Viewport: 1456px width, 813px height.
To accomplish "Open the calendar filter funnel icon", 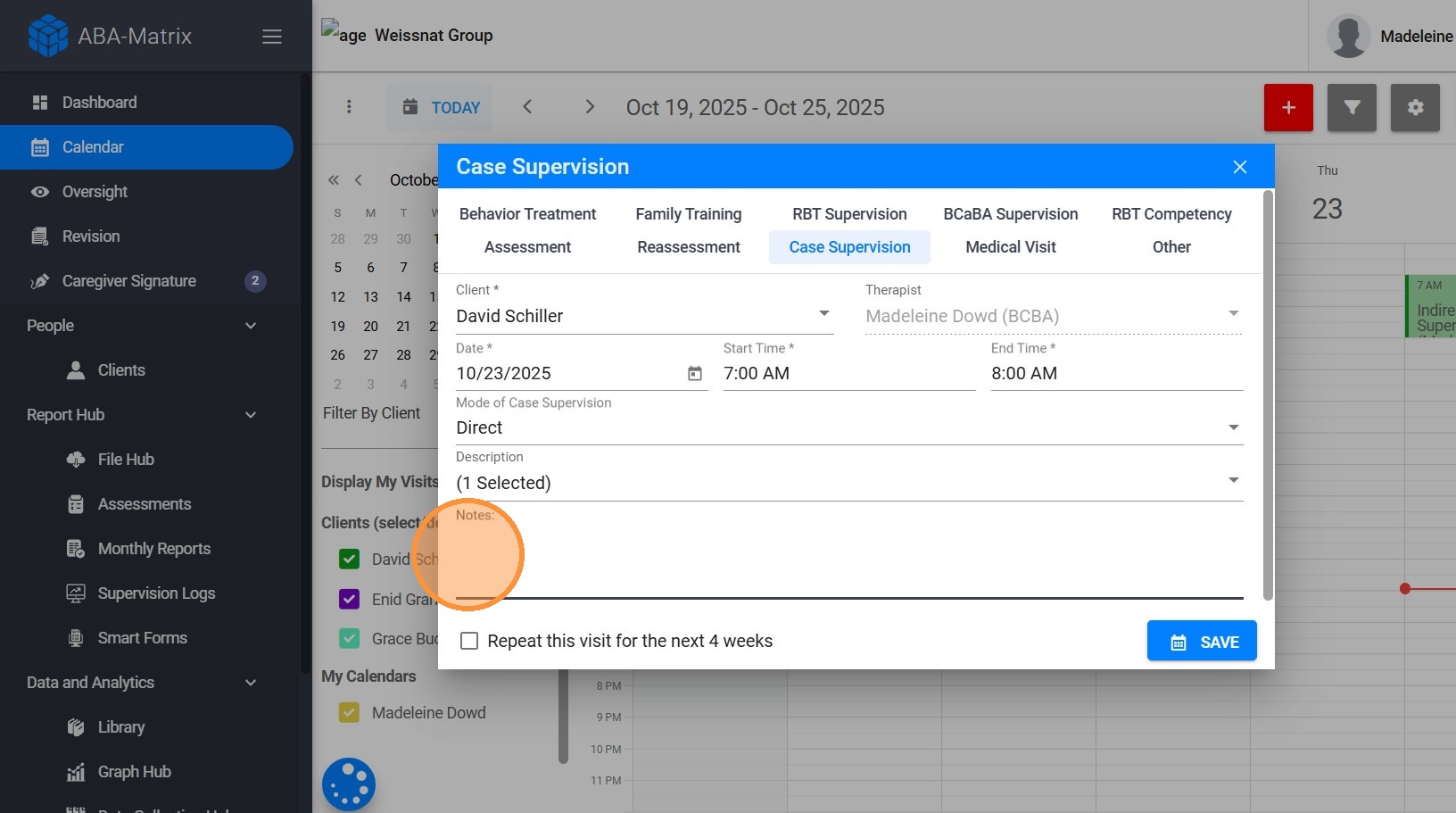I will click(1352, 108).
